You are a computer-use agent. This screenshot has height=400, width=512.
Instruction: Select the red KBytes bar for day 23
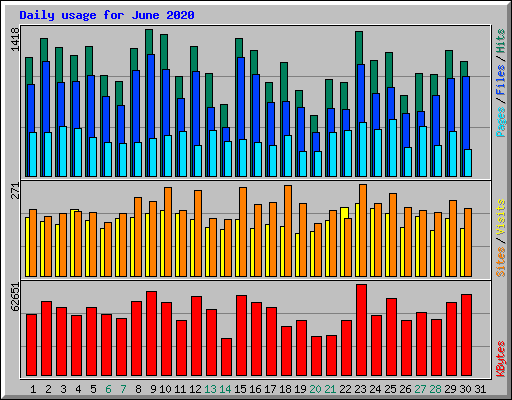361,330
